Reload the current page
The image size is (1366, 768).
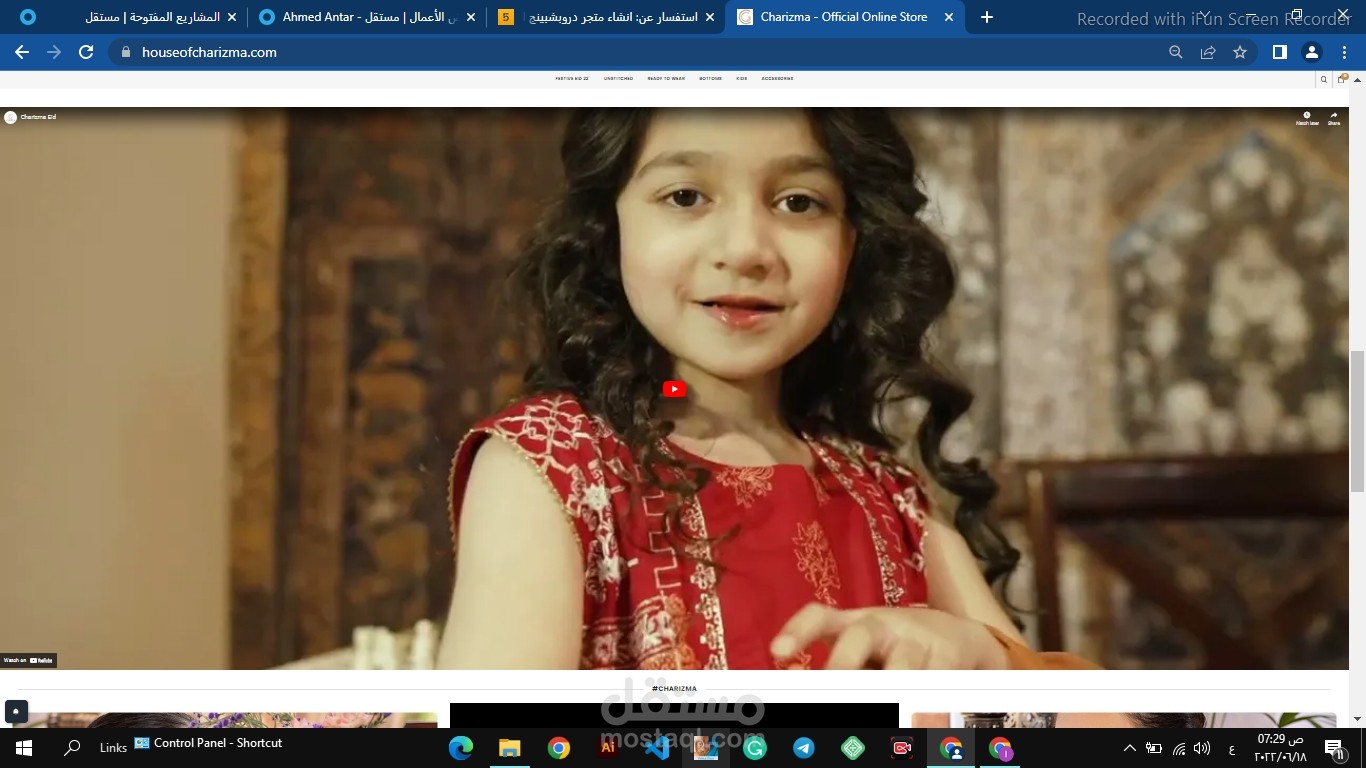[86, 52]
